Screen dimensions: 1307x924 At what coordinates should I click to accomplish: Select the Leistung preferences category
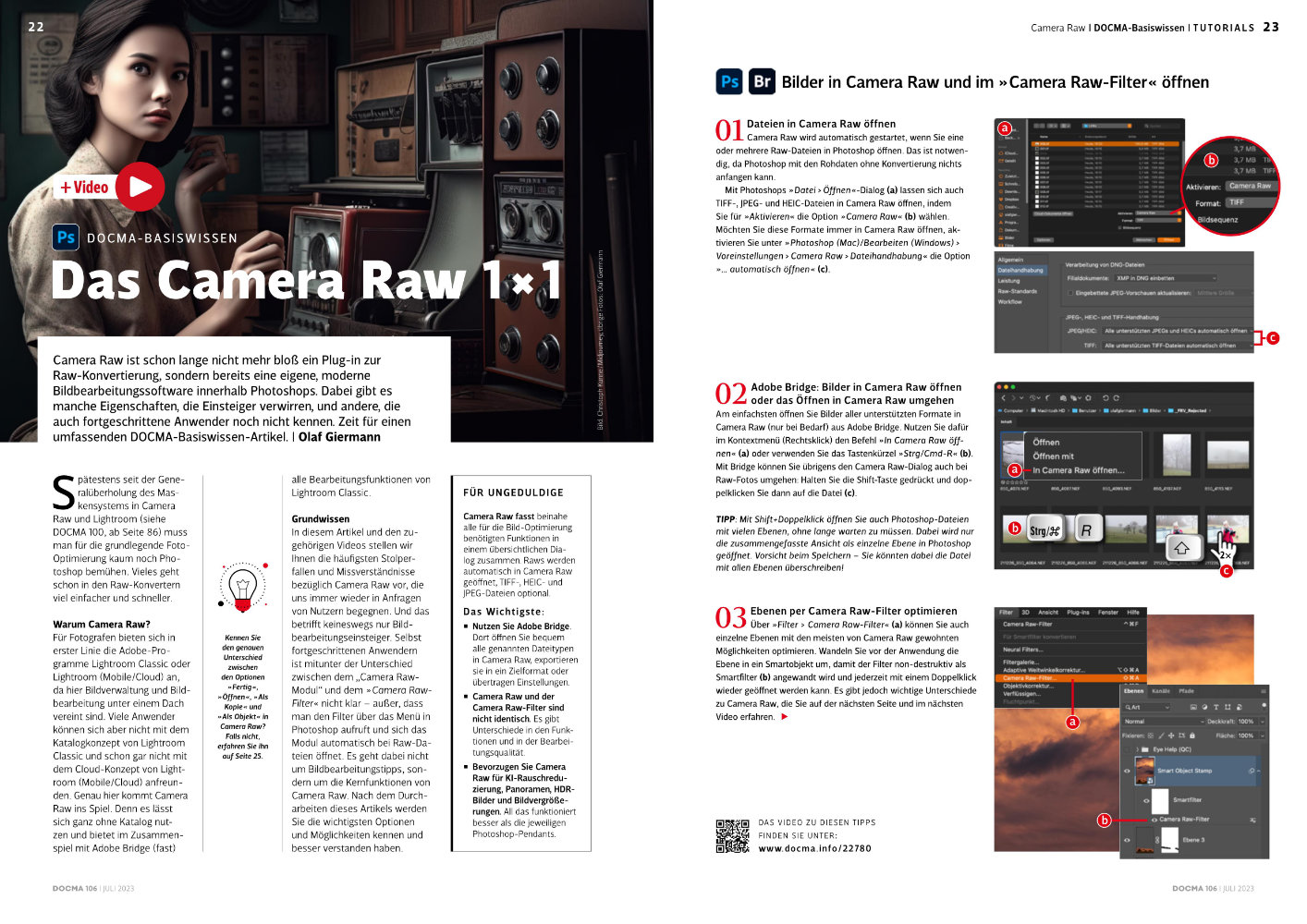tap(1008, 281)
